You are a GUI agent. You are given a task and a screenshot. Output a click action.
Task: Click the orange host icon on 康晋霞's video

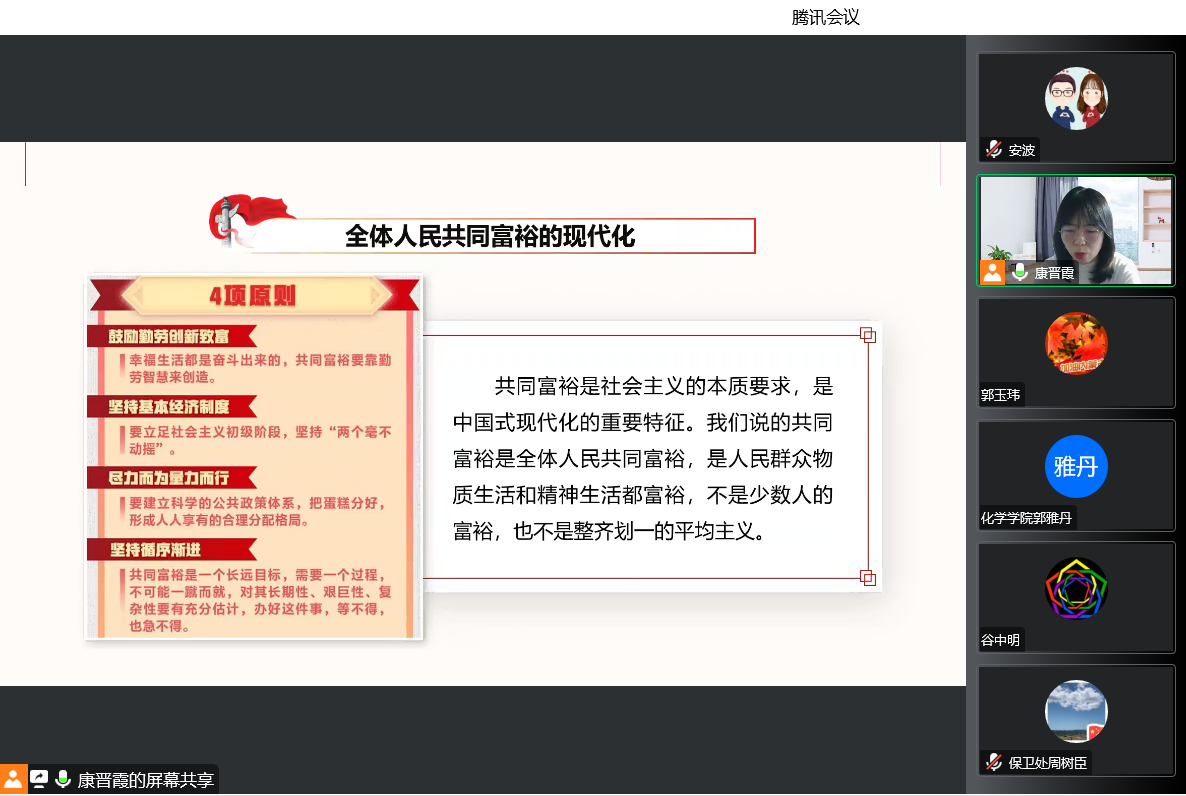tap(992, 272)
